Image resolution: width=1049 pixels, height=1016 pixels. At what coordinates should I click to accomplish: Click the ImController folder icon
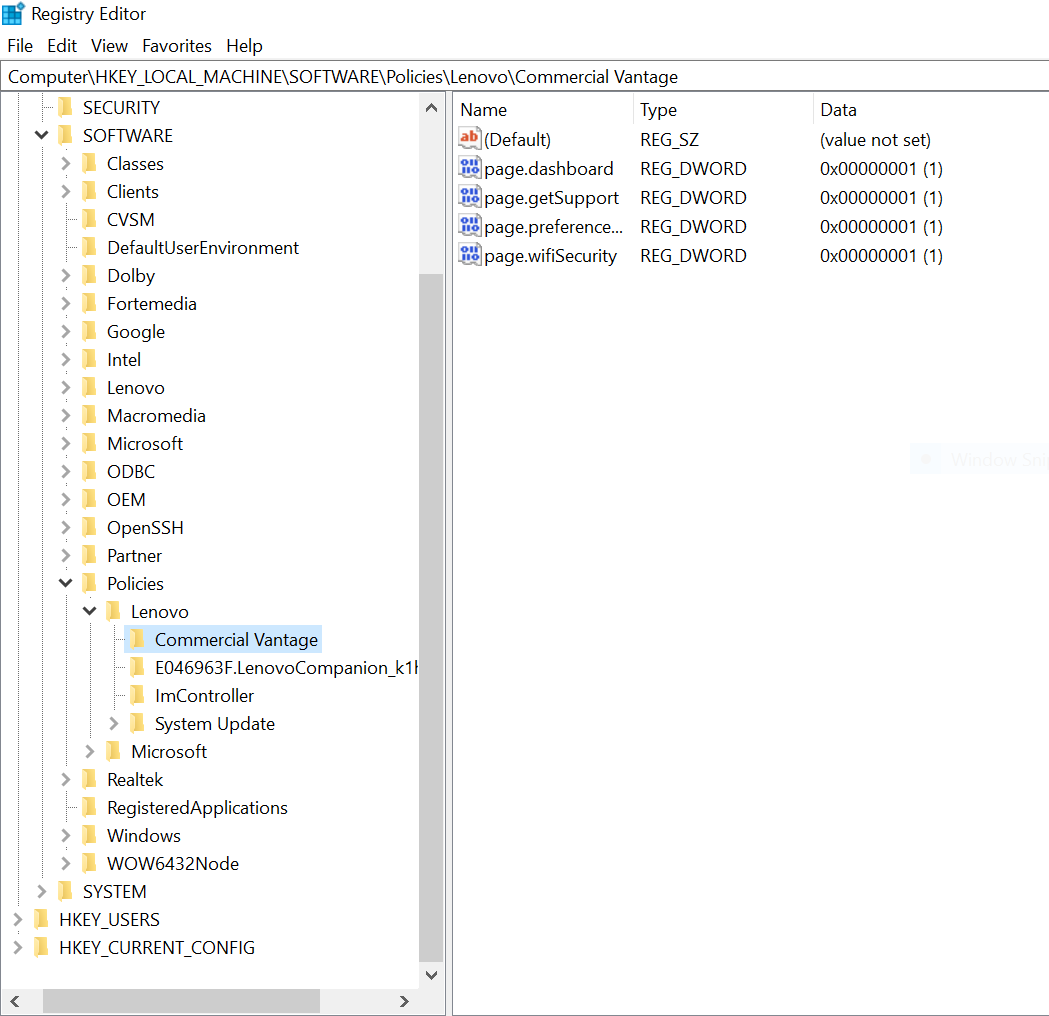[138, 696]
